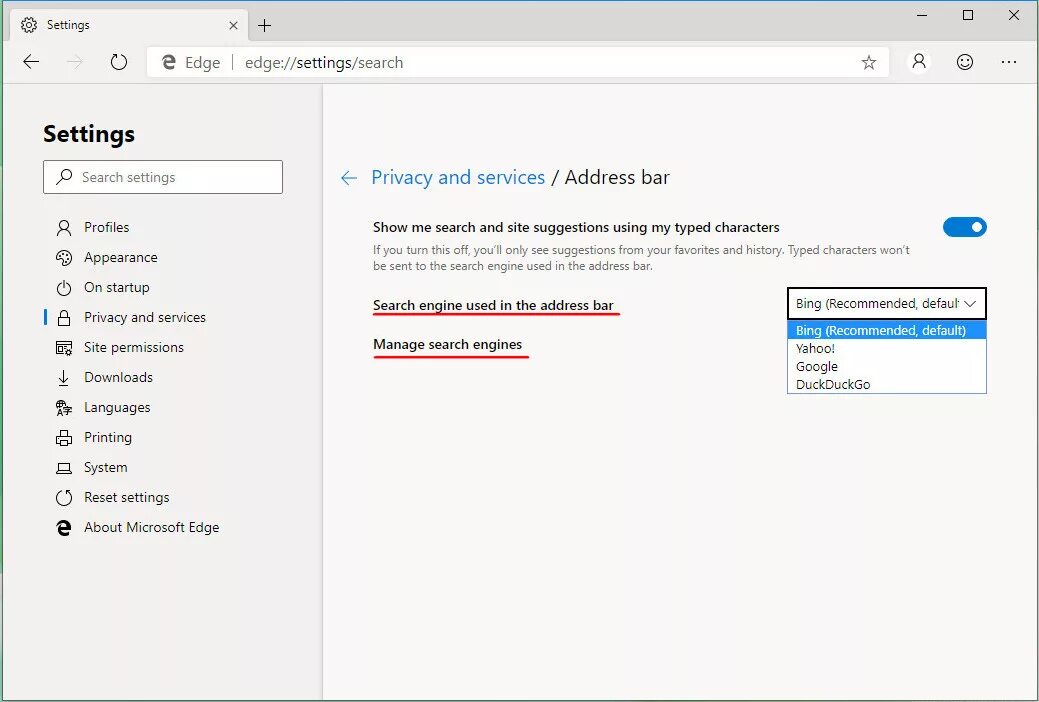1039x702 pixels.
Task: Click the 'Address bar' breadcrumb text
Action: pos(617,178)
